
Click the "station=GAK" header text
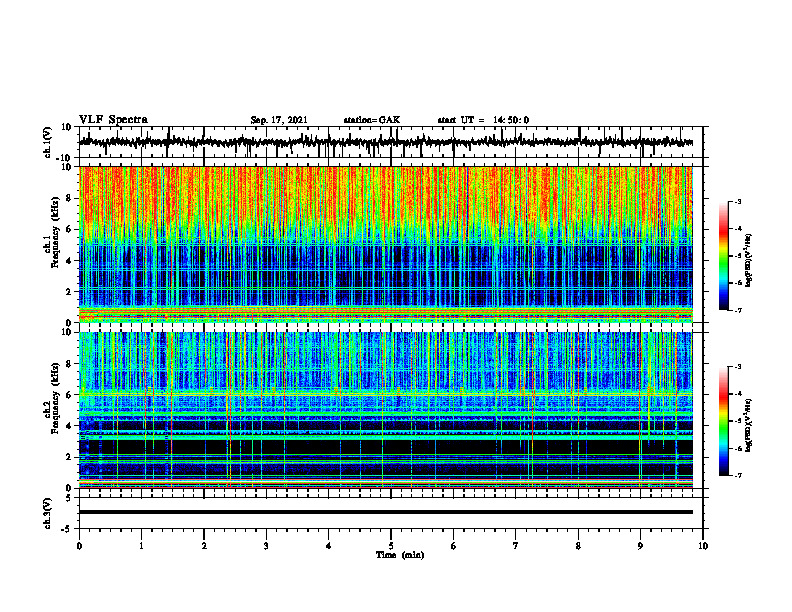click(372, 120)
